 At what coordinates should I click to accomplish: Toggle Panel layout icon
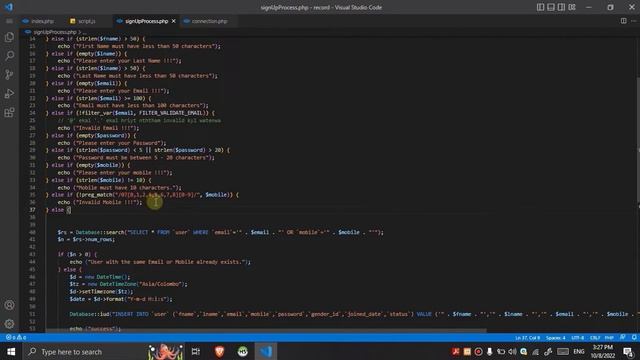551,7
